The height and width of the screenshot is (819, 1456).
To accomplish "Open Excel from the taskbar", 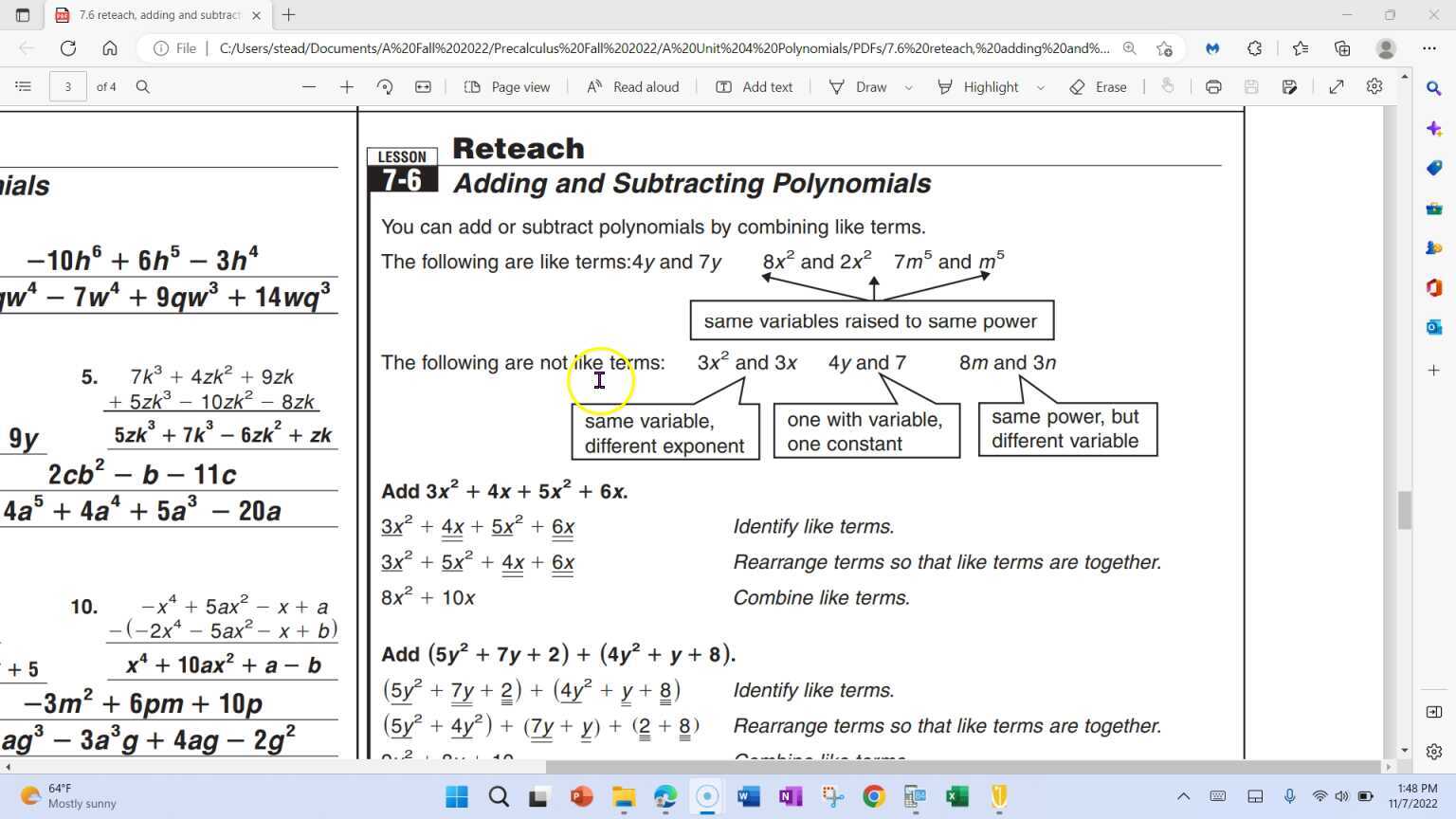I will click(957, 796).
